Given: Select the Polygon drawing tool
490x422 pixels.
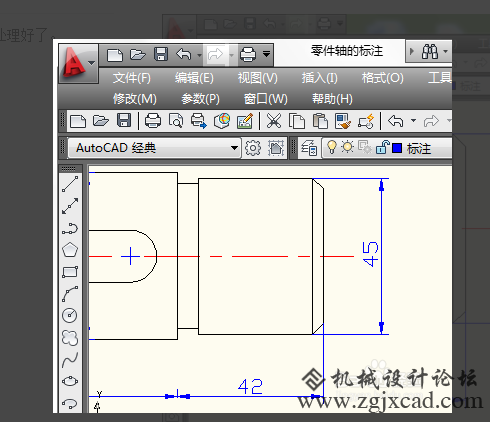Looking at the screenshot, I should 70,250.
